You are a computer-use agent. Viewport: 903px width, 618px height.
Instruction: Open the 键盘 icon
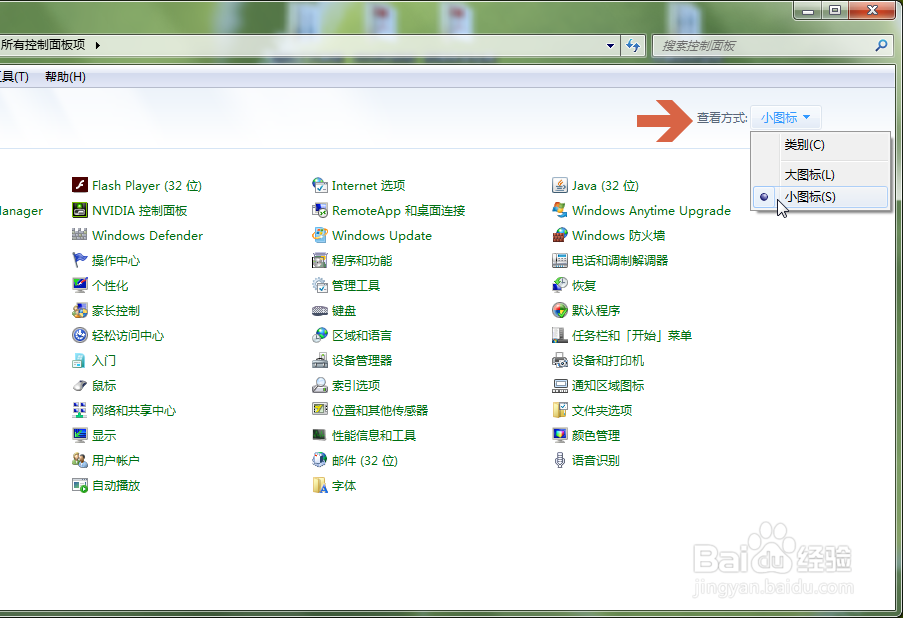click(x=320, y=310)
